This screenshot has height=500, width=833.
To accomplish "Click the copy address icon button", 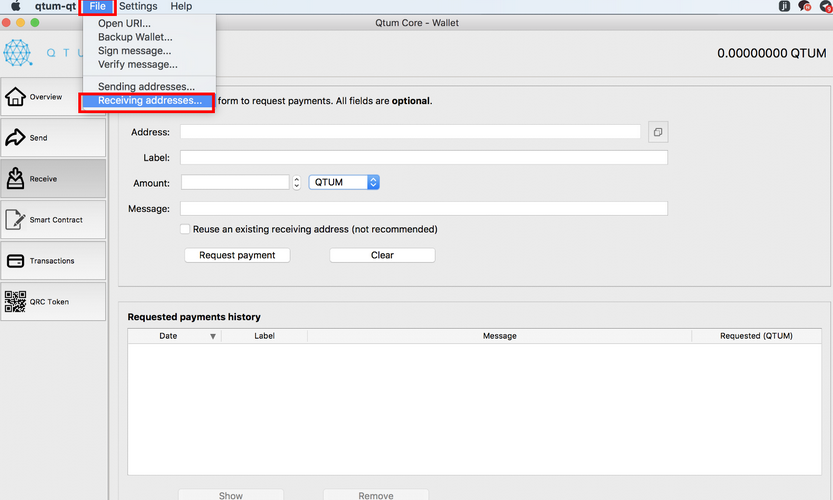I will pyautogui.click(x=658, y=132).
